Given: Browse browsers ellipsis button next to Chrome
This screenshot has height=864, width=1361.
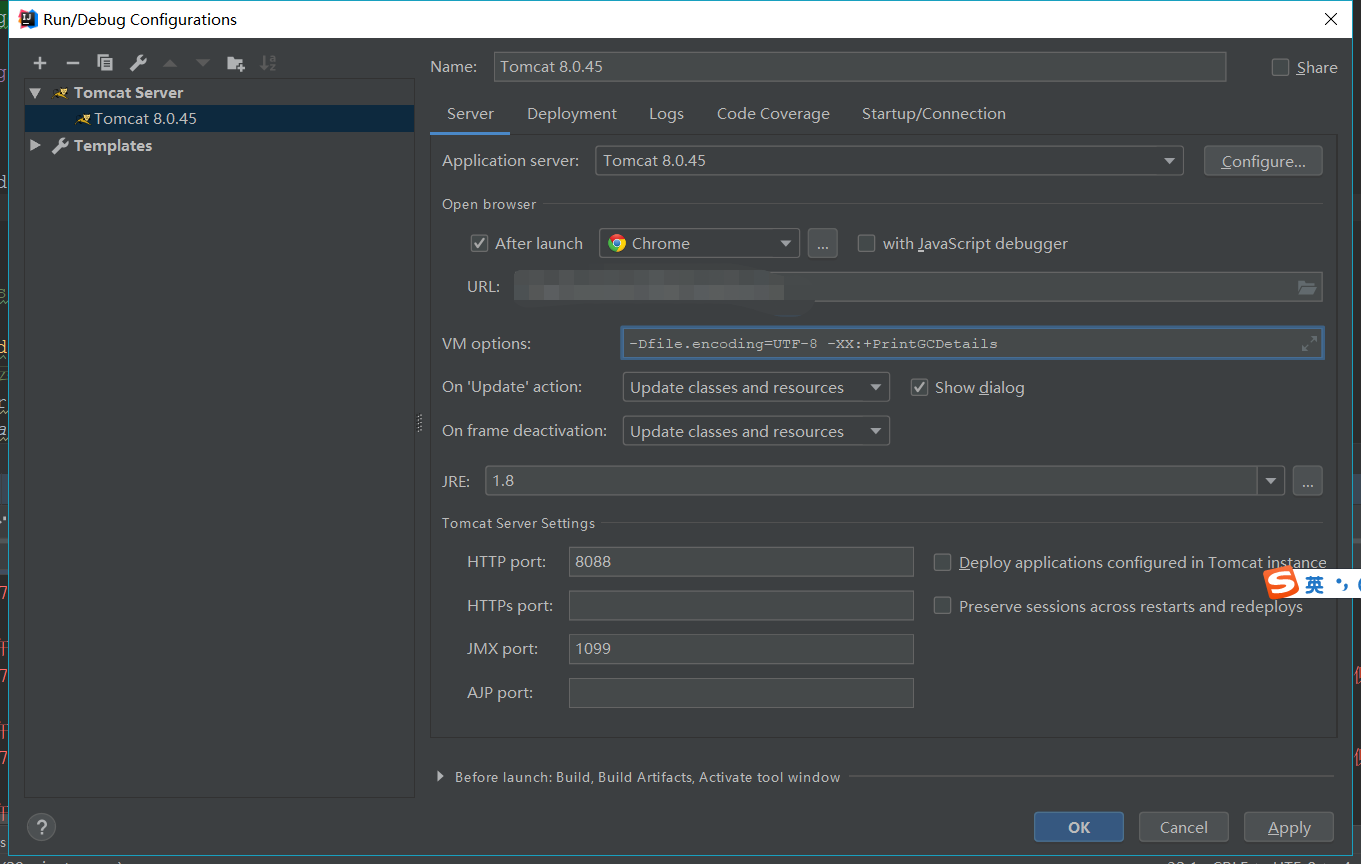Looking at the screenshot, I should 822,243.
